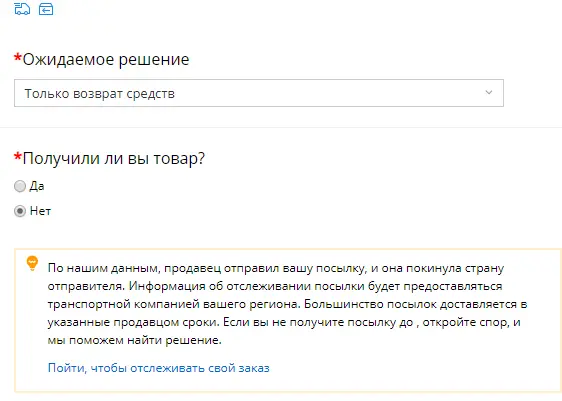Image resolution: width=562 pixels, height=401 pixels.
Task: Click the Получили ли вы товар? heading
Action: click(114, 158)
